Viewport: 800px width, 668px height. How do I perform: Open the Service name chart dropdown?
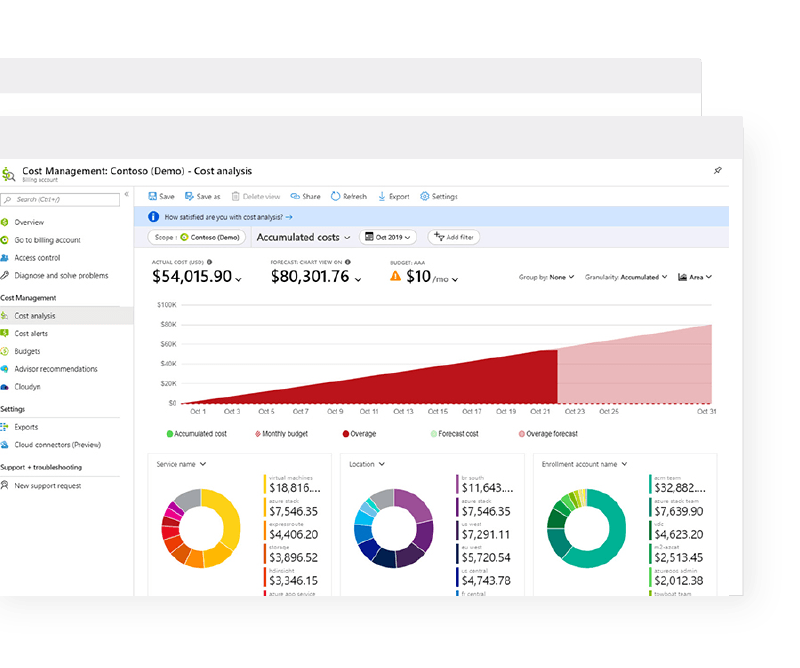[x=181, y=464]
